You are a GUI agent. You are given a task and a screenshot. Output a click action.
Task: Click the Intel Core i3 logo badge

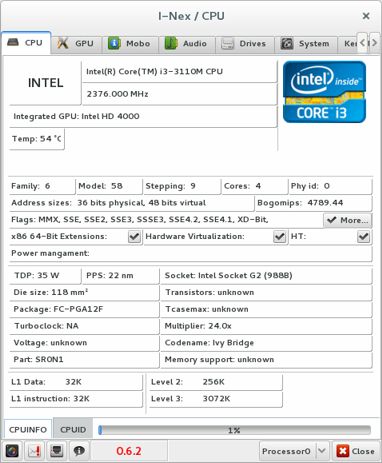coord(324,92)
